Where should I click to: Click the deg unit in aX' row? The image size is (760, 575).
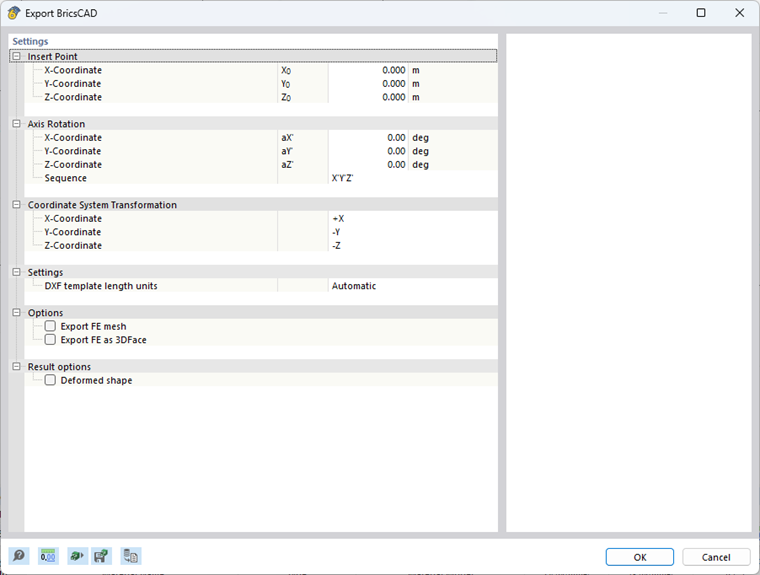coord(420,137)
